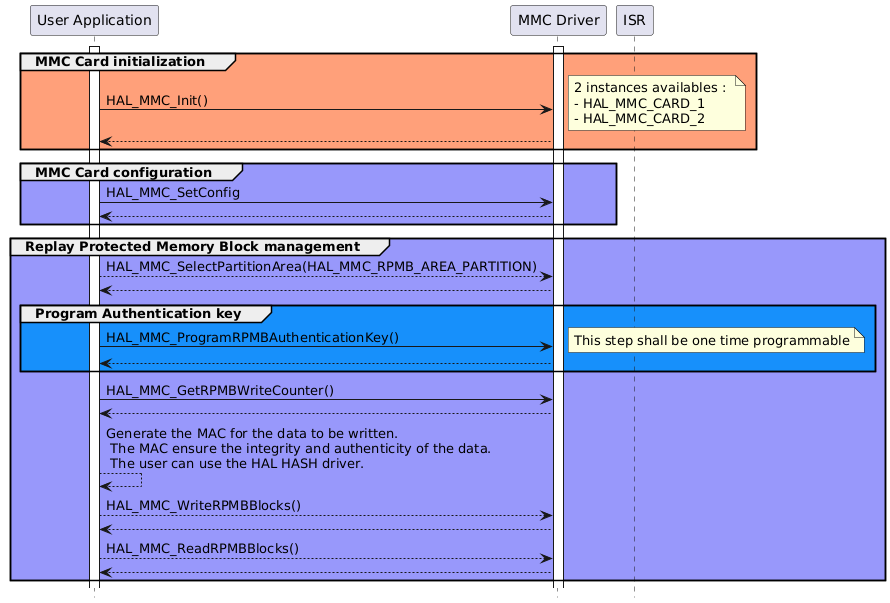Click the 'one time programmable' note
This screenshot has width=890, height=603.
[716, 340]
